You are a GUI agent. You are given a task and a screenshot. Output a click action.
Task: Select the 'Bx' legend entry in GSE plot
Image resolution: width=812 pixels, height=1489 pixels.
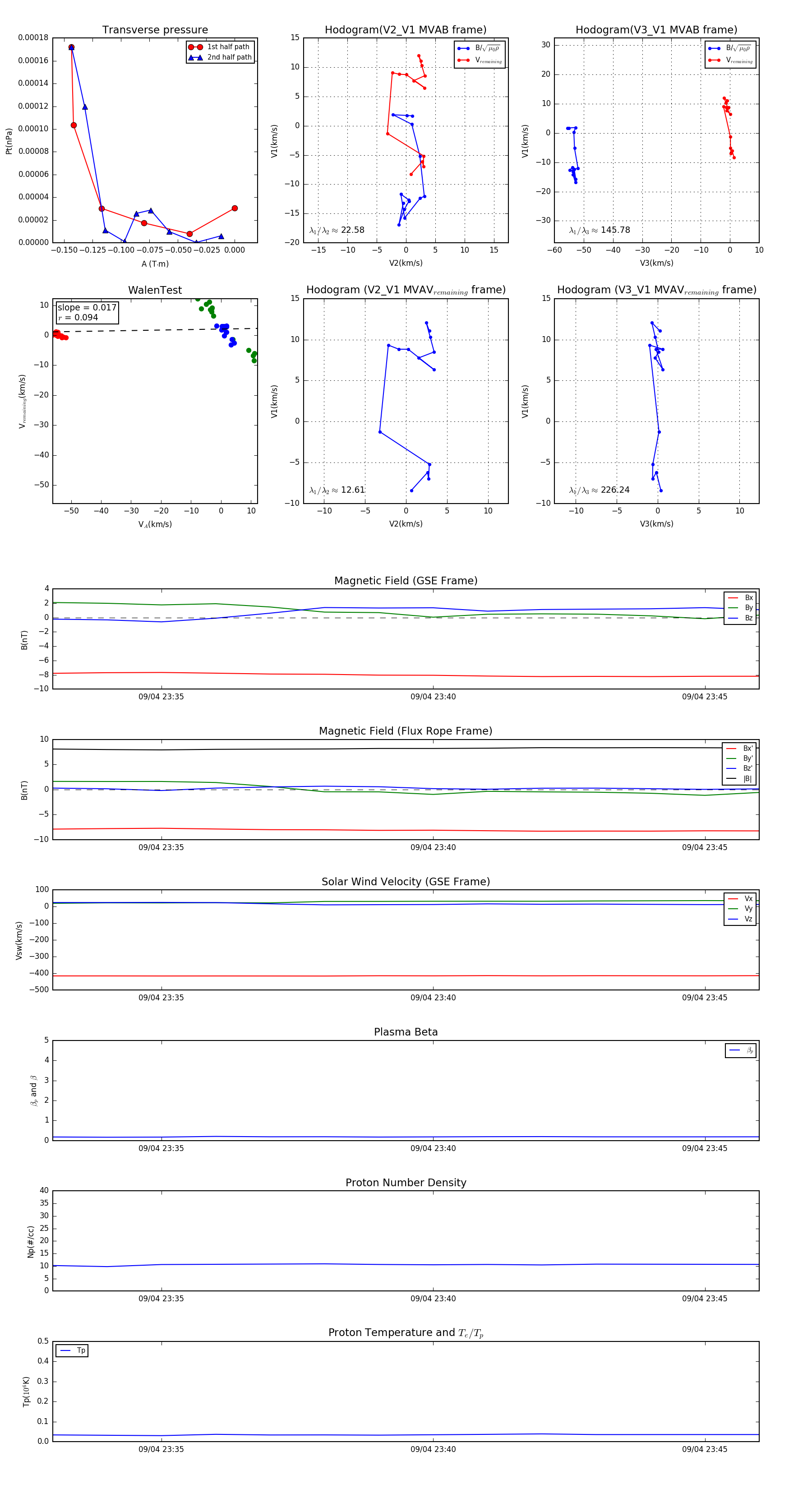coord(740,598)
